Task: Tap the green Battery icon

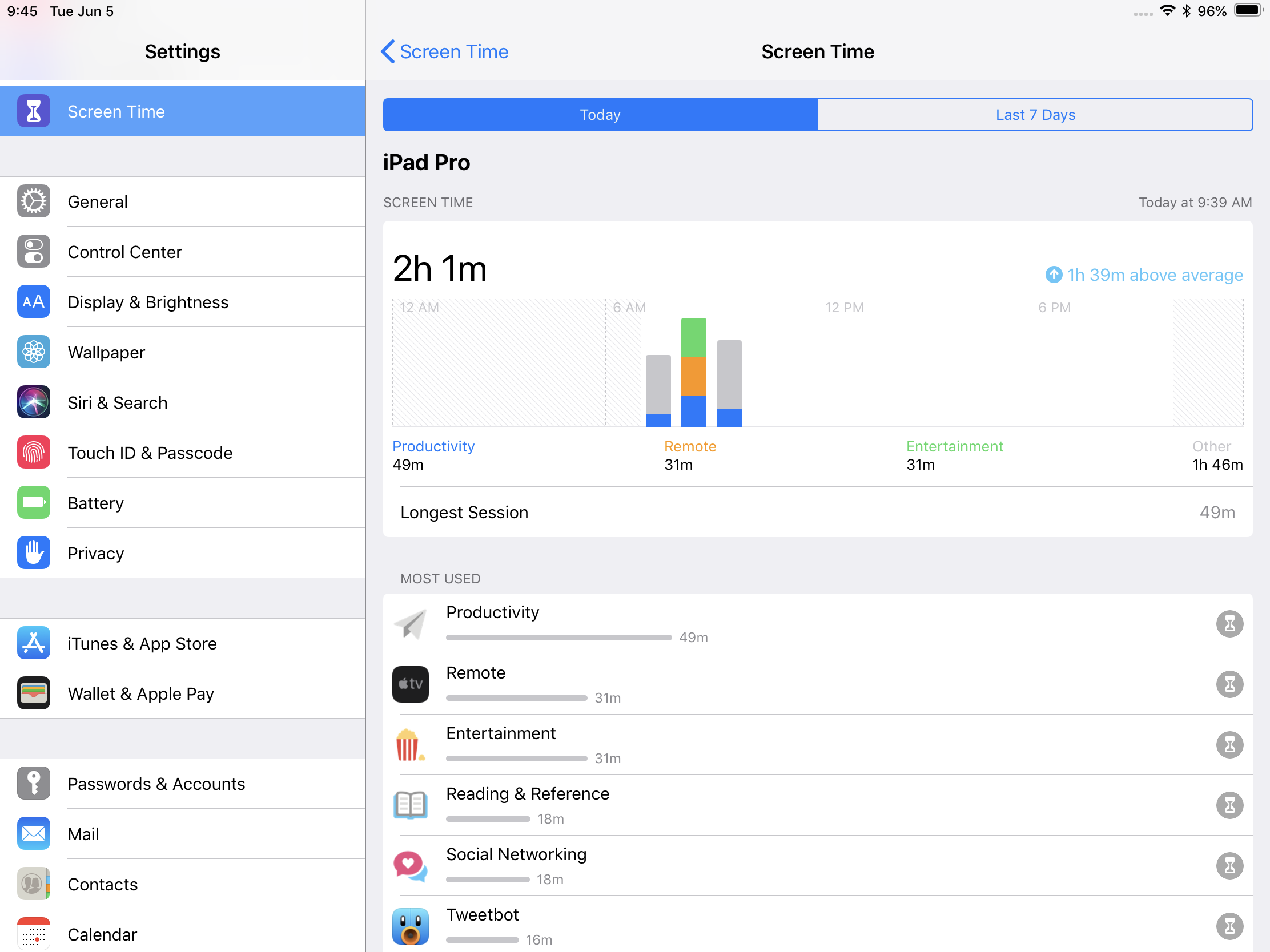Action: coord(33,503)
